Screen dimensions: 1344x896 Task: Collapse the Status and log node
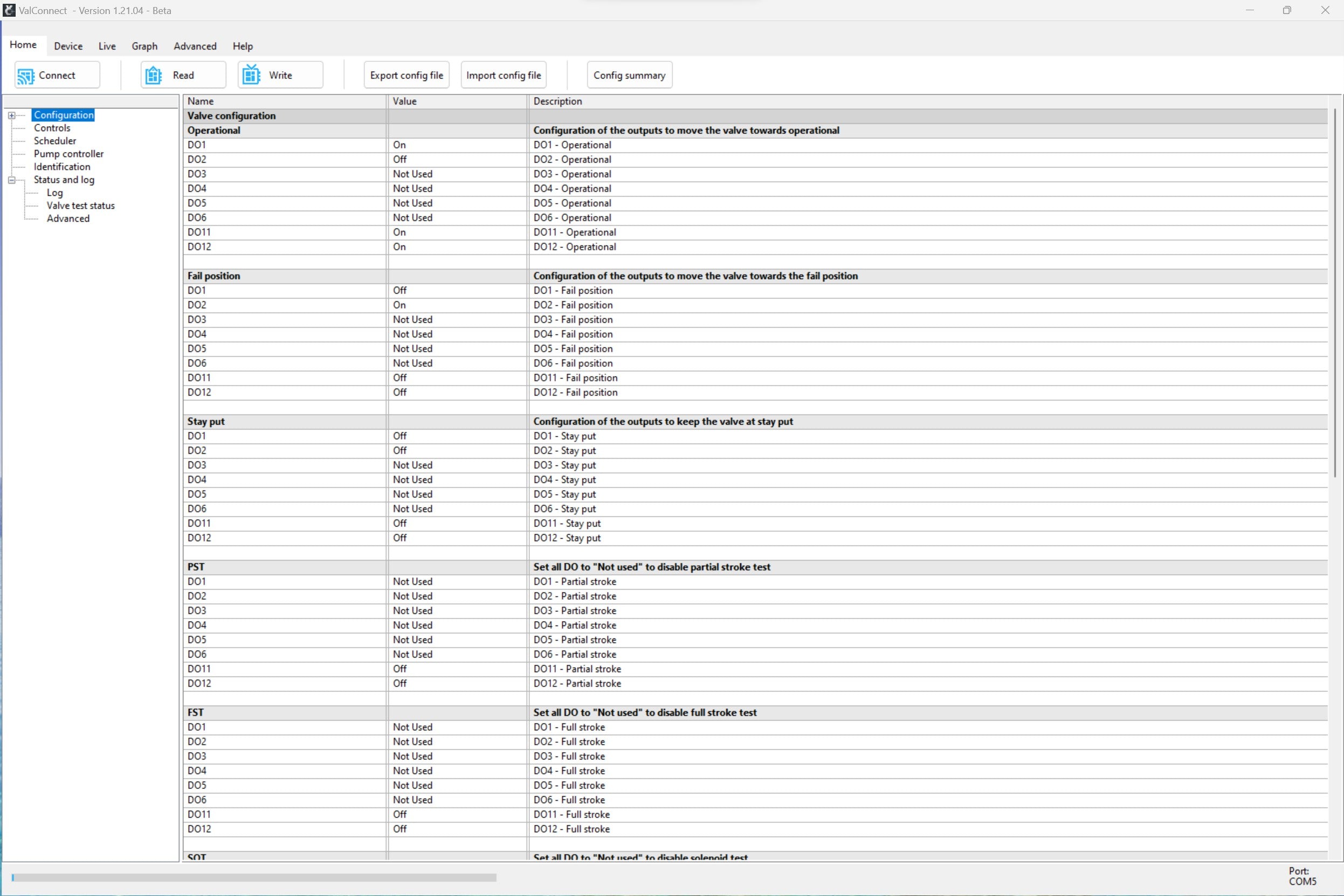pyautogui.click(x=11, y=180)
